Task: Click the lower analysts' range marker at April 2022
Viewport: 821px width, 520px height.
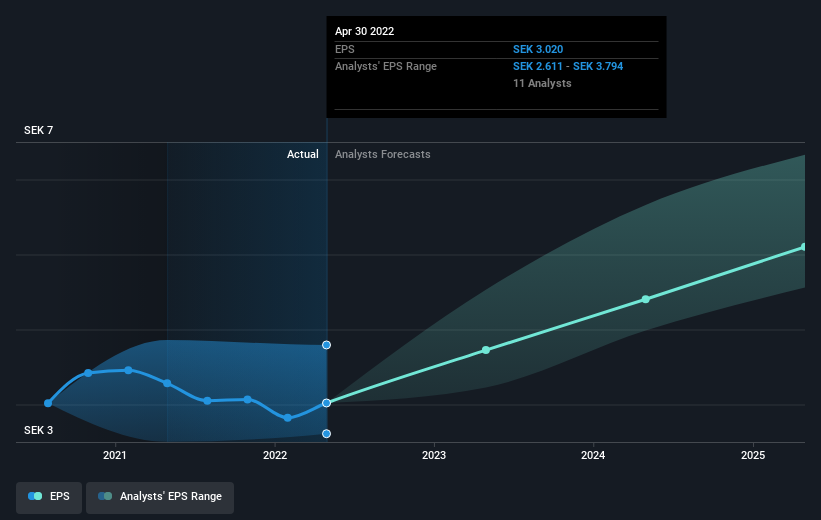Action: coord(326,434)
